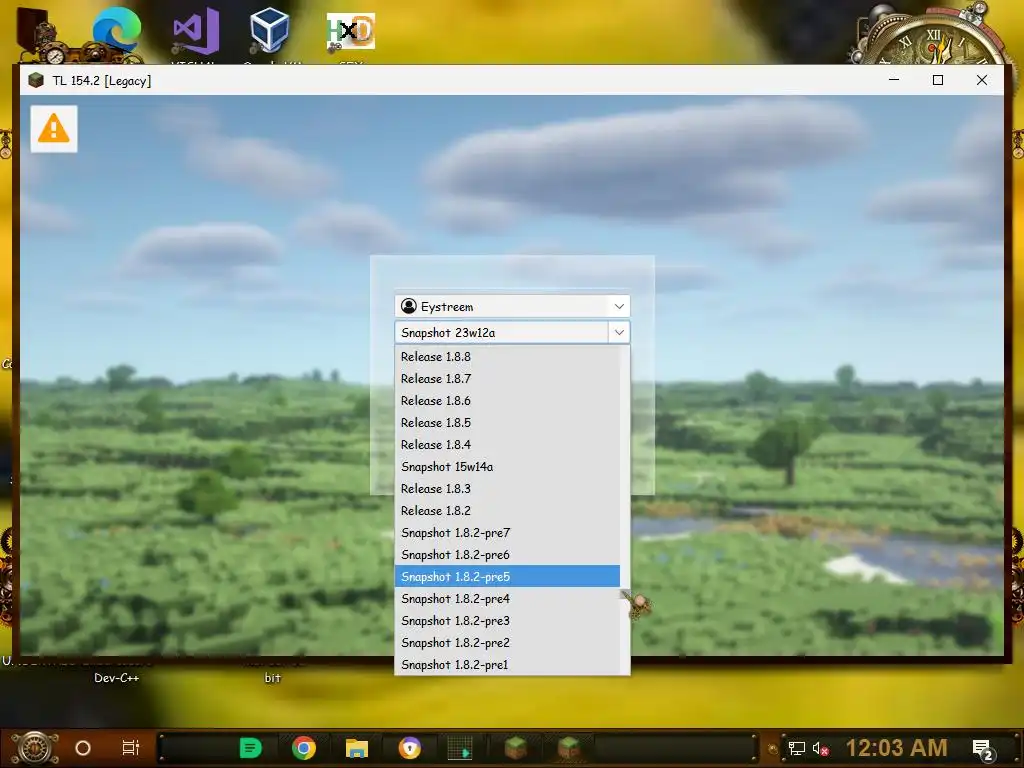
Task: Open Google Chrome from the taskbar
Action: [304, 748]
